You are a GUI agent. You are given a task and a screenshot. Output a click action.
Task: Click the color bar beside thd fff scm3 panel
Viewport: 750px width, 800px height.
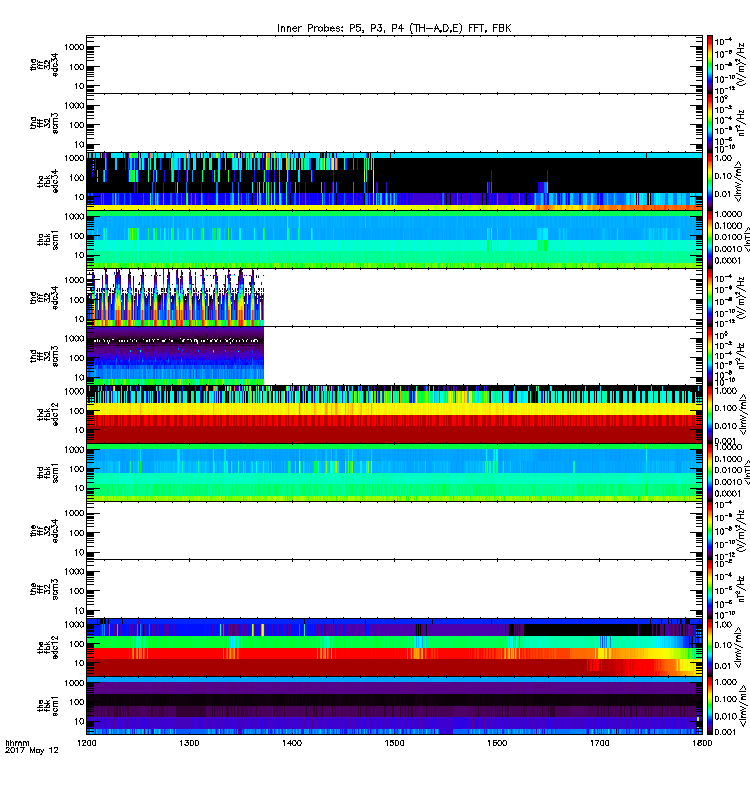[x=710, y=356]
